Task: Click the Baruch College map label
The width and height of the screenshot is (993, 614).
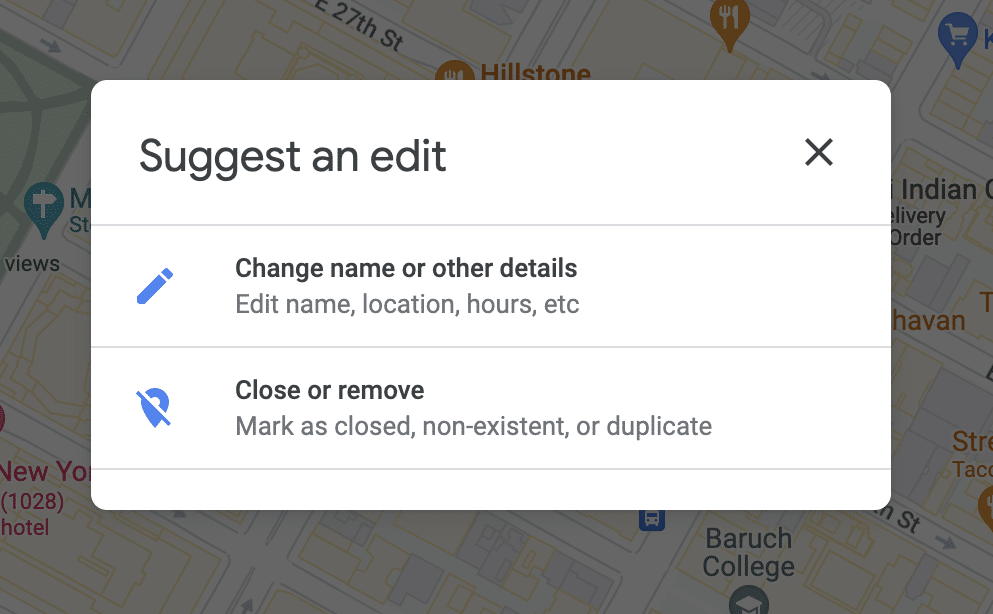Action: click(x=749, y=552)
